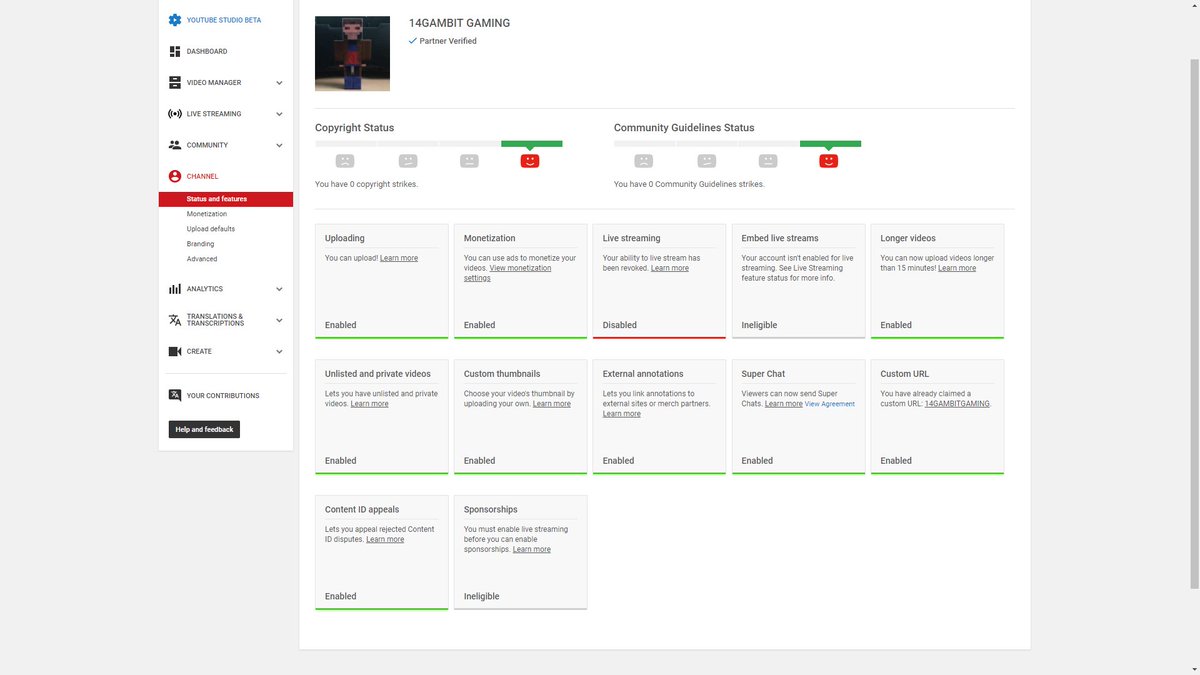
Task: Click the YouTube Studio Beta gear icon
Action: (175, 20)
